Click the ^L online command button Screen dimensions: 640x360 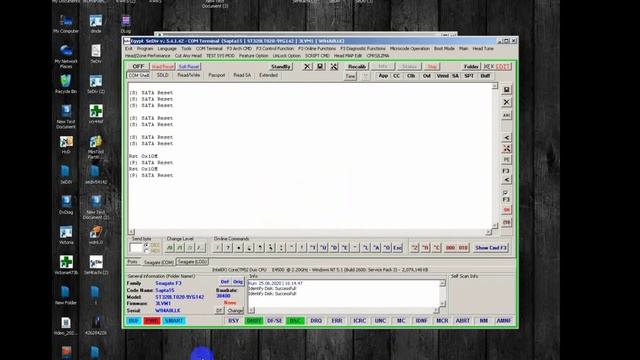366,248
